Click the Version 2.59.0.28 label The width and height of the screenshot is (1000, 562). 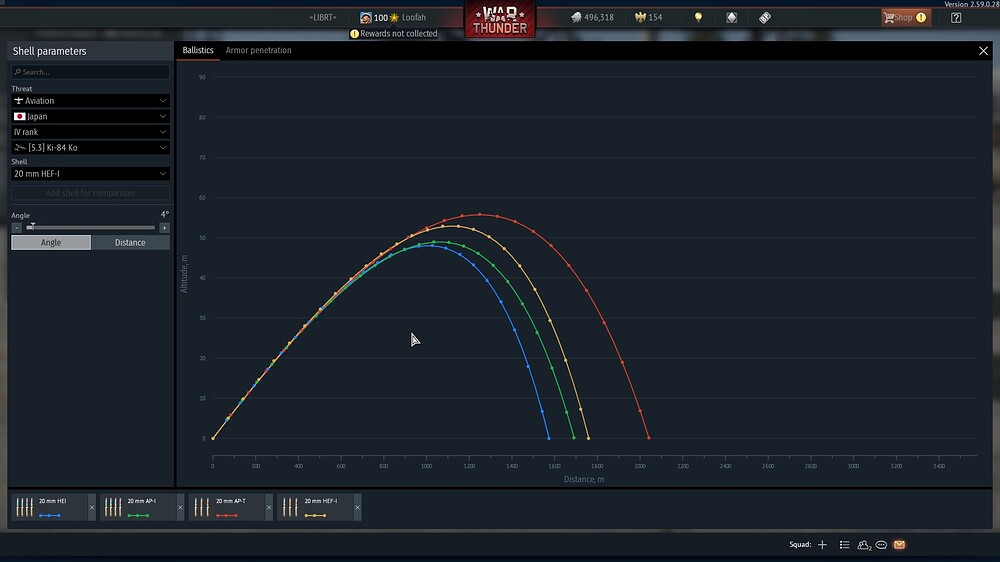(x=971, y=4)
